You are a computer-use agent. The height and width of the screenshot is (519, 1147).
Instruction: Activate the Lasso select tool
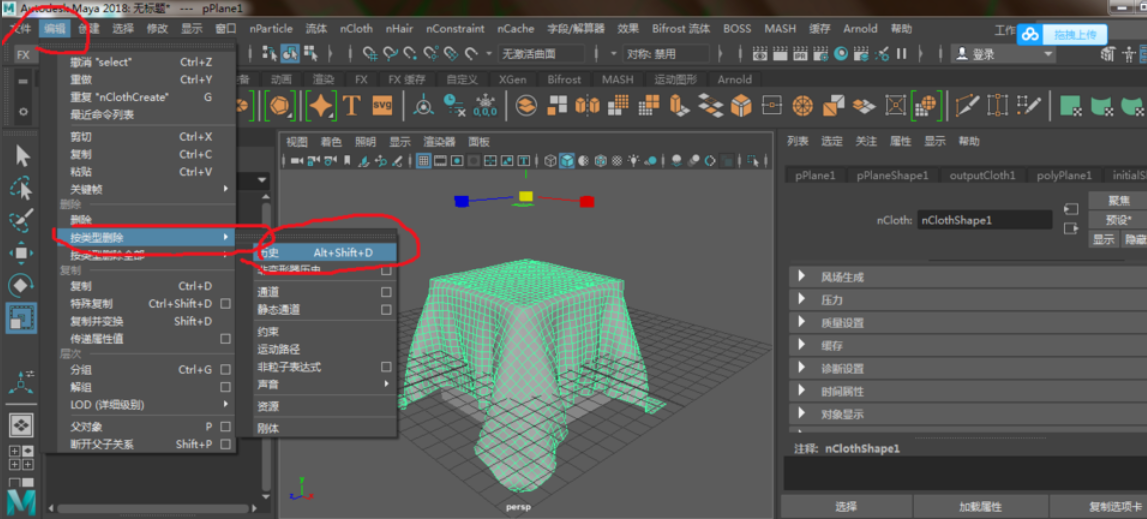[21, 187]
